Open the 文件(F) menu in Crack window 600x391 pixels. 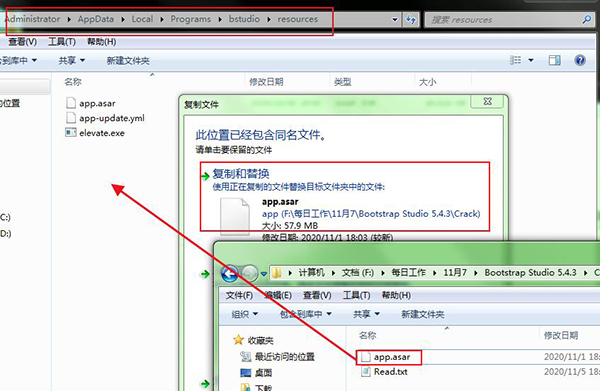tap(239, 295)
